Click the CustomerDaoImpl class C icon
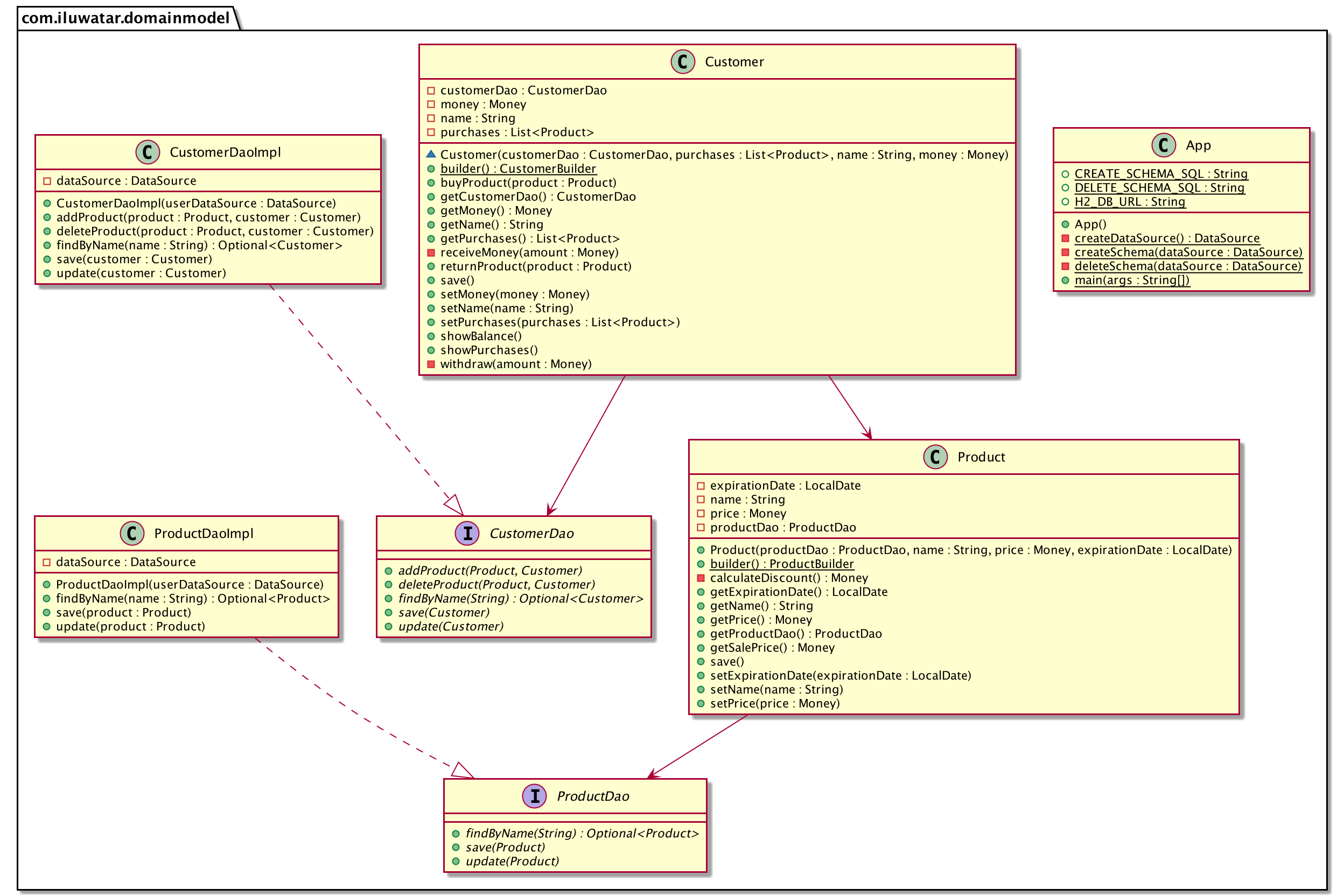Image resolution: width=1344 pixels, height=896 pixels. point(148,152)
